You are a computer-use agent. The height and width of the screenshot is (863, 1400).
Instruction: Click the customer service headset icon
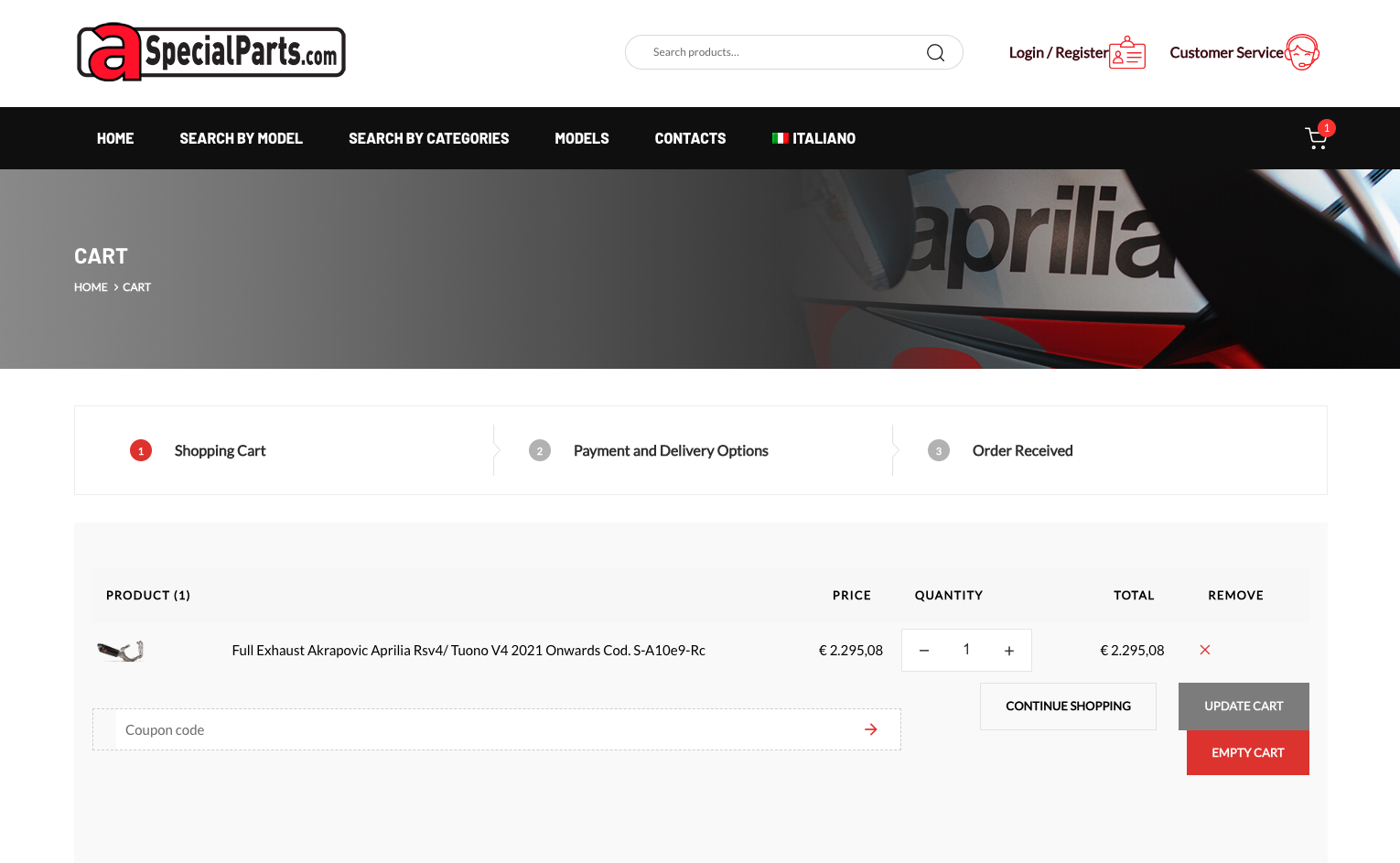coord(1301,52)
